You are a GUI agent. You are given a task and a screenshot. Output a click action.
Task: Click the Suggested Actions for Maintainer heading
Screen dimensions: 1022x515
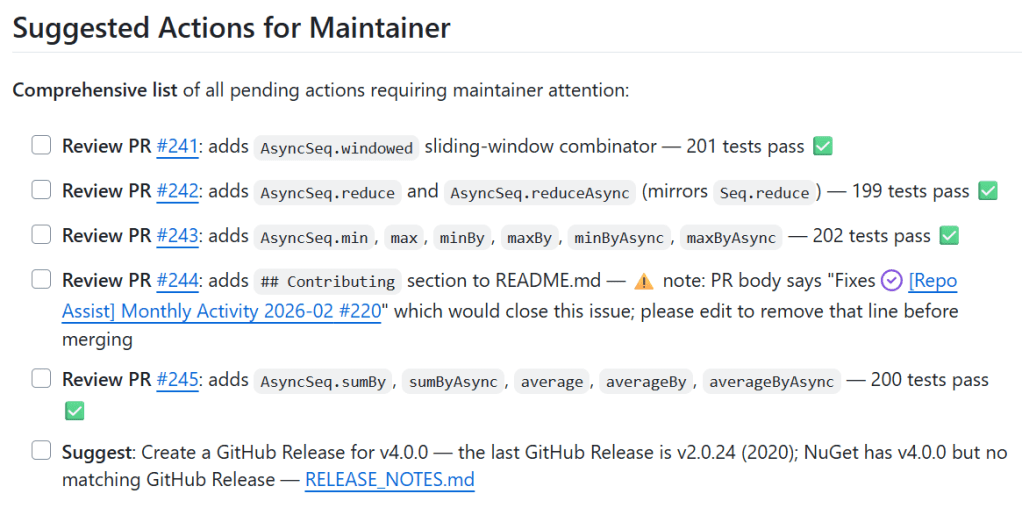(231, 27)
